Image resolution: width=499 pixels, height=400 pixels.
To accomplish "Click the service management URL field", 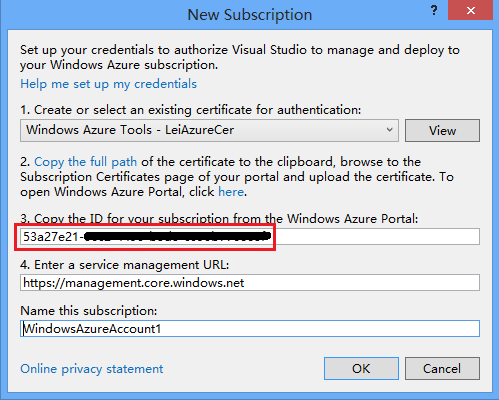I will click(250, 283).
